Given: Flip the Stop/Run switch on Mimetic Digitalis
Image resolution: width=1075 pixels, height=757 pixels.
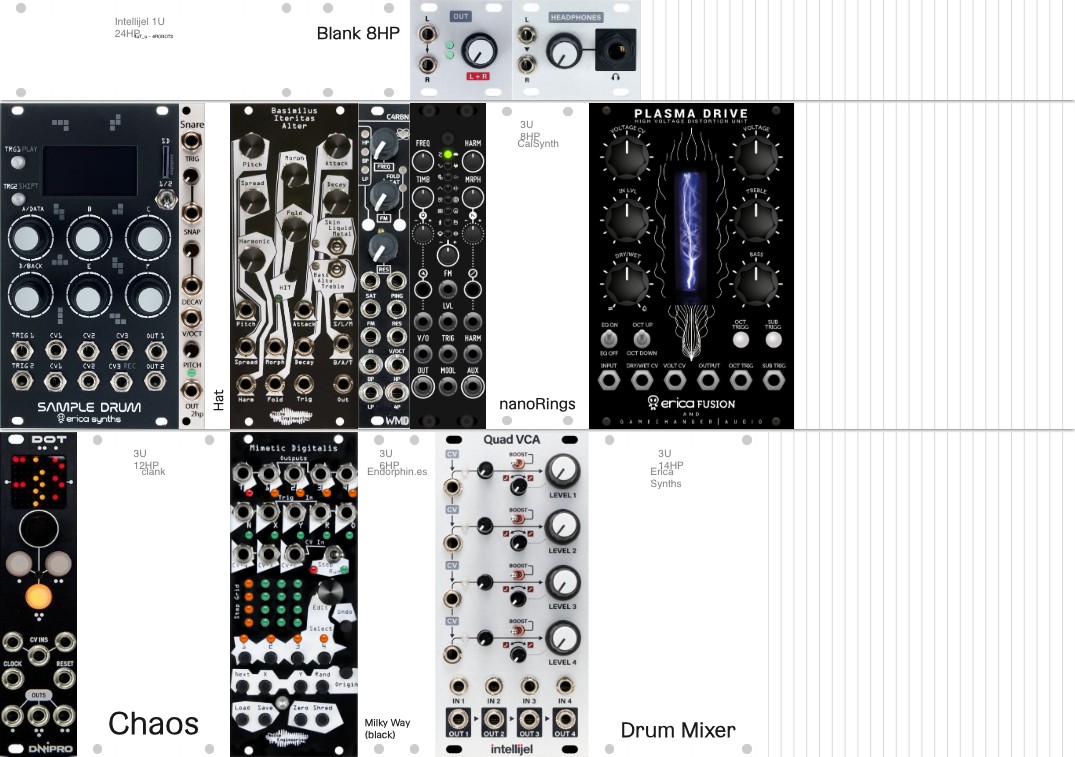Looking at the screenshot, I should click(335, 554).
